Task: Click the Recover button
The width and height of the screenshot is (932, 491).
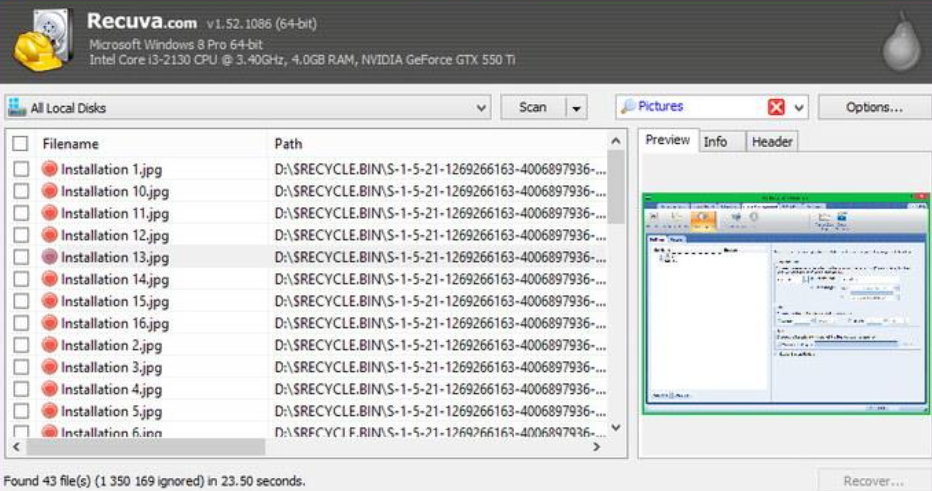Action: [x=874, y=481]
